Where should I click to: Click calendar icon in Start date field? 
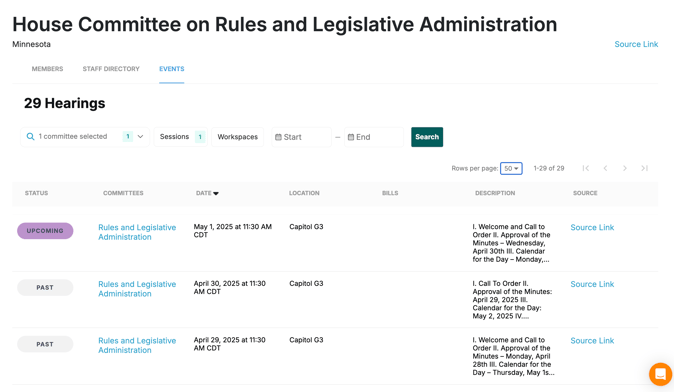coord(278,137)
